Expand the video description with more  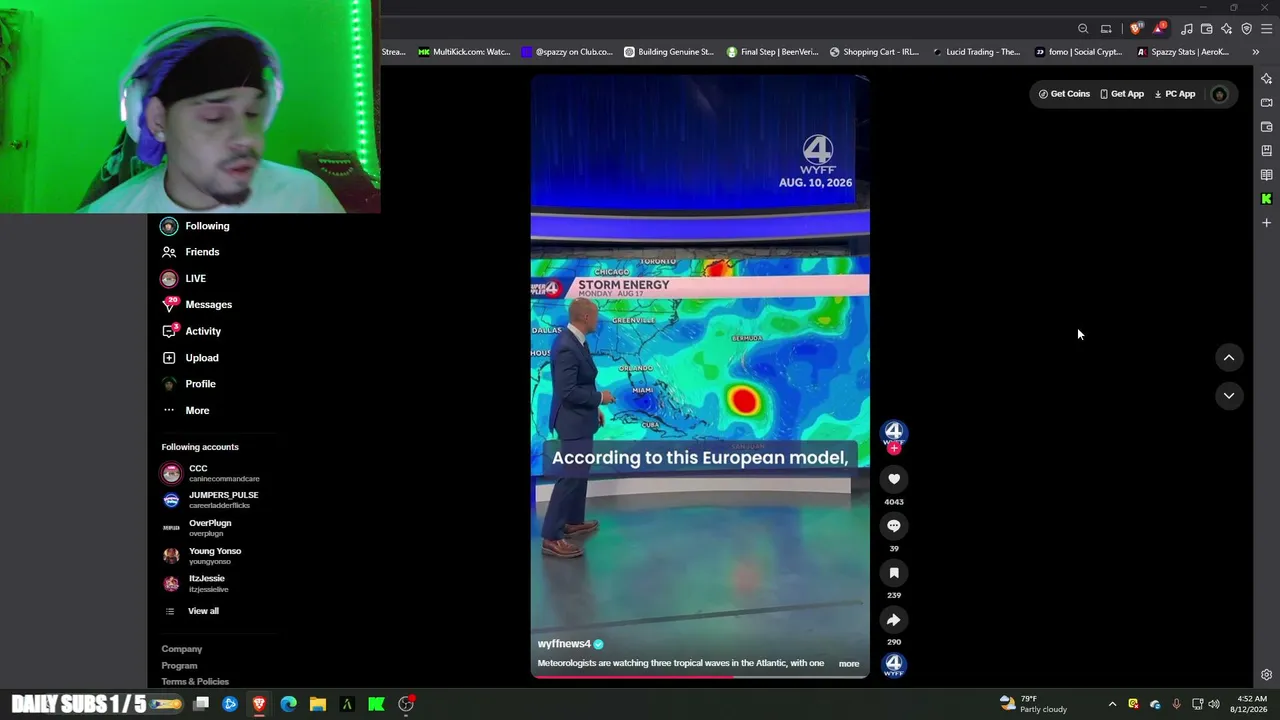(x=849, y=663)
